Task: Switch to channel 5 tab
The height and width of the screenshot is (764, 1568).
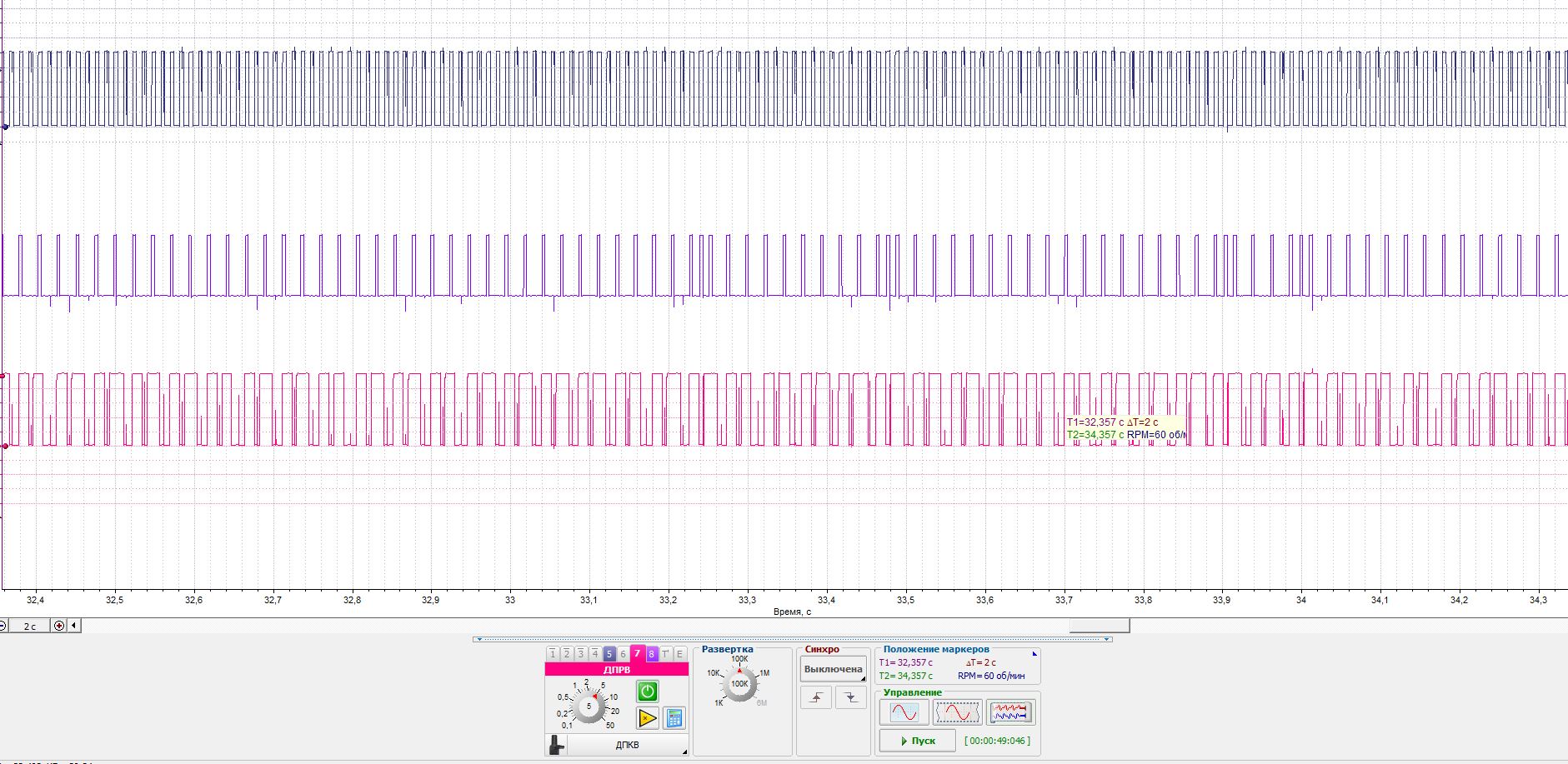Action: (x=609, y=654)
